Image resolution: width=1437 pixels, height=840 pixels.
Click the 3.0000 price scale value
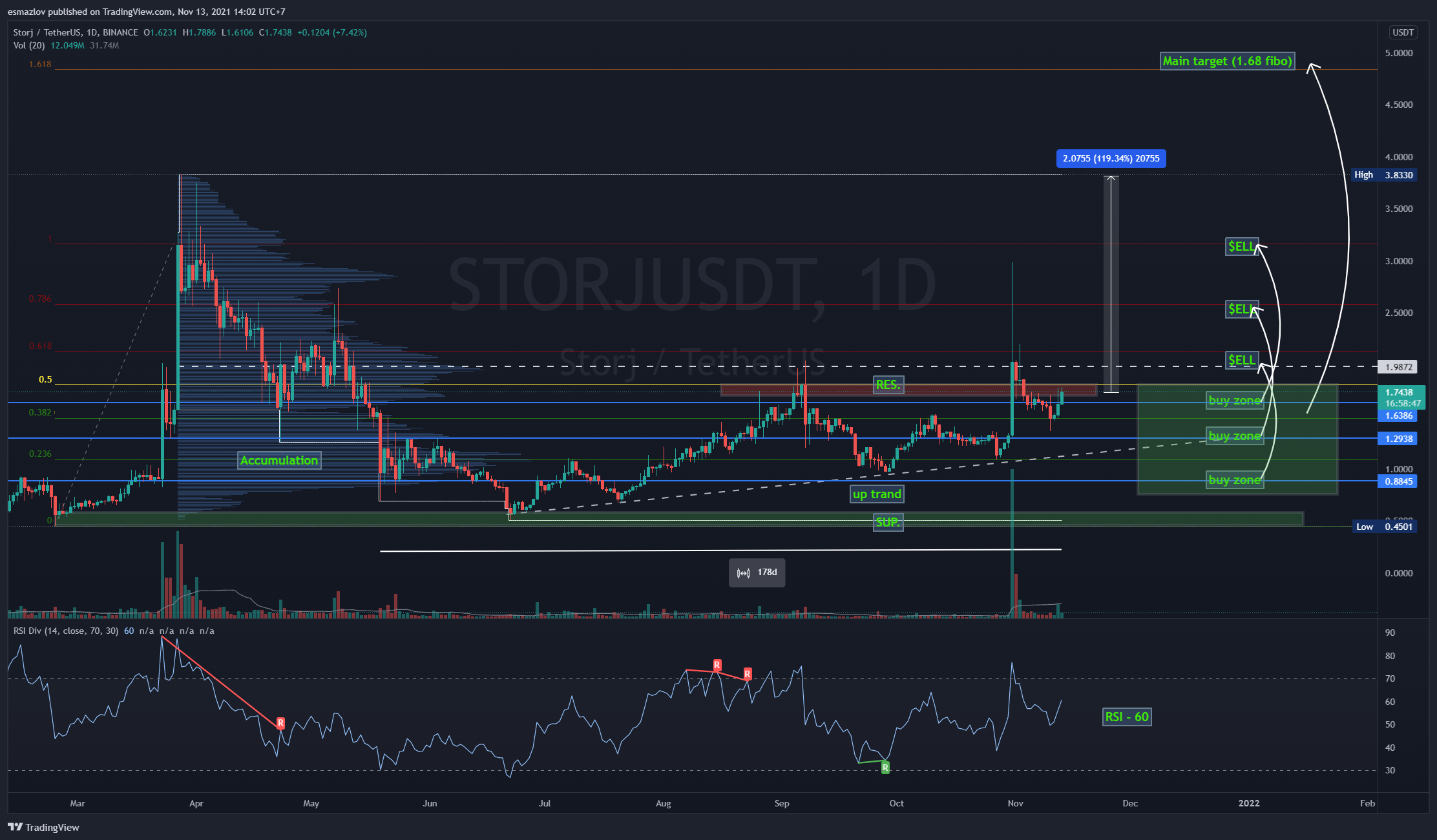click(x=1399, y=261)
